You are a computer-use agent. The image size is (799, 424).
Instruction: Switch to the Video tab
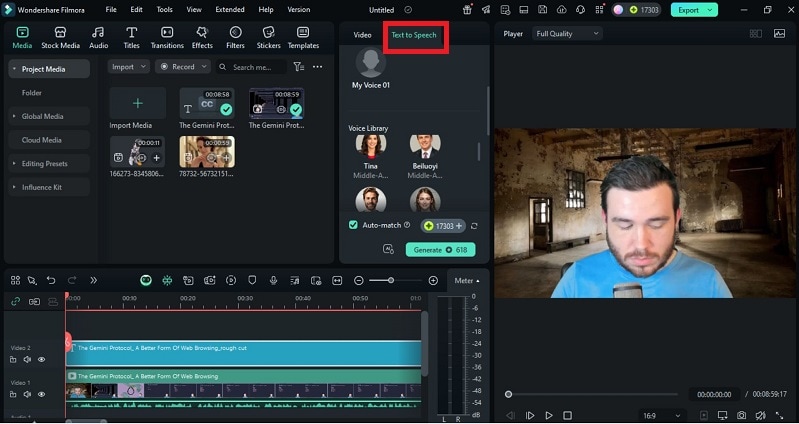tap(362, 35)
